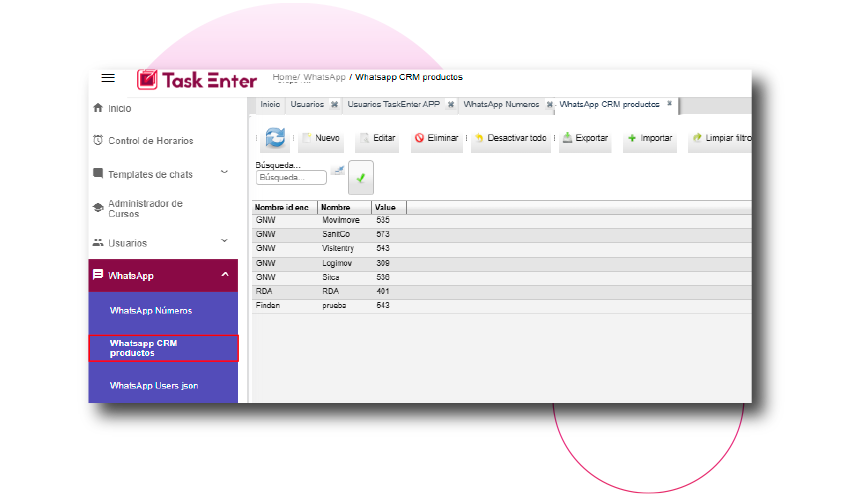Close the Usuarios tab
The width and height of the screenshot is (850, 500).
coord(334,104)
